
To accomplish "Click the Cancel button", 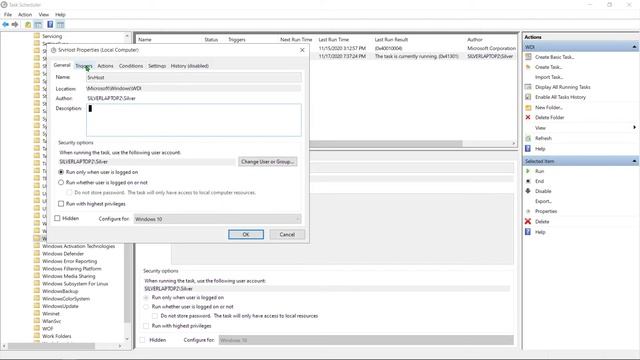I will pyautogui.click(x=287, y=234).
